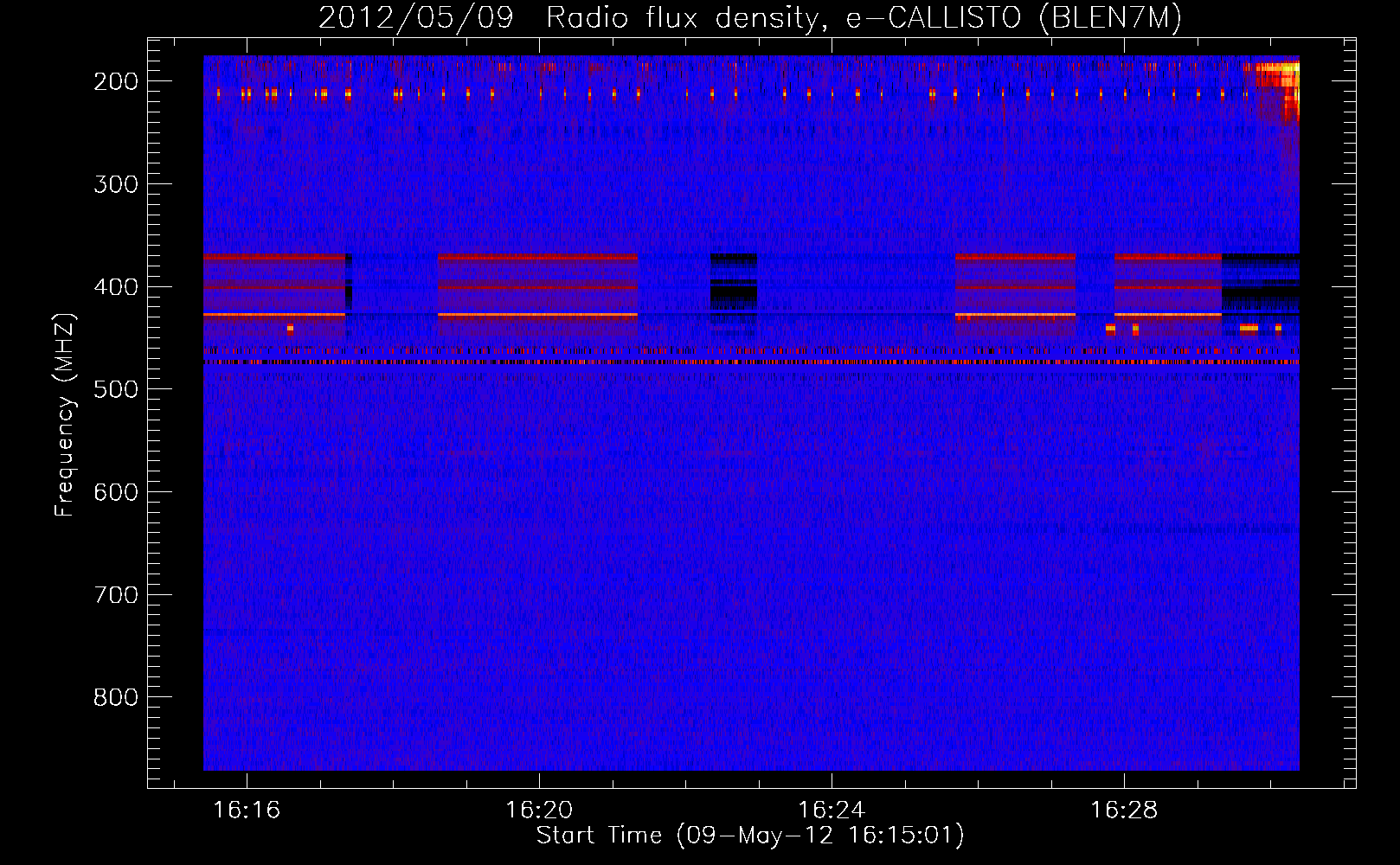Screen dimensions: 1400x865
Task: Click the 700 frequency tick label
Action: (x=115, y=595)
